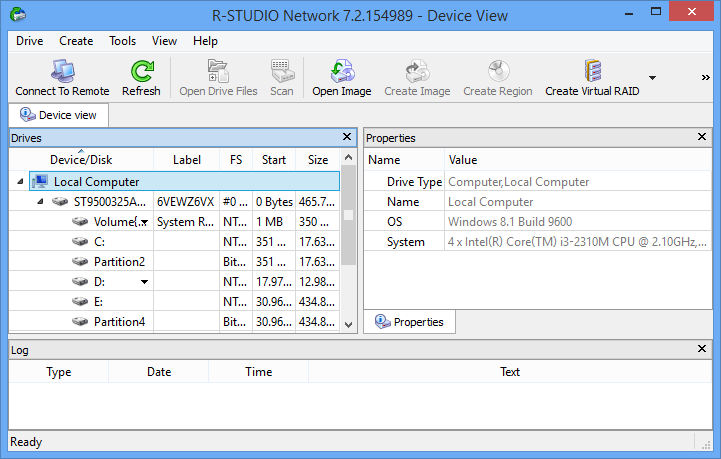Click the Create Image toolbar icon

(x=418, y=72)
